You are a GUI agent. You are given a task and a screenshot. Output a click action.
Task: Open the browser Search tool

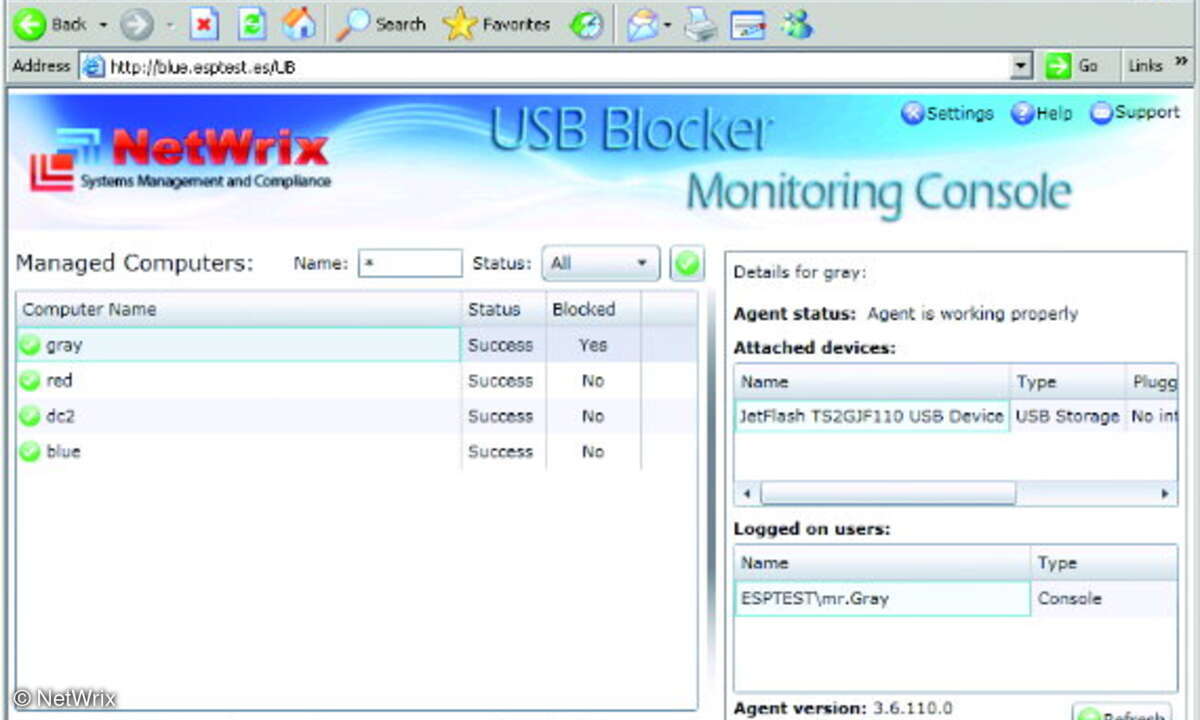click(x=382, y=24)
